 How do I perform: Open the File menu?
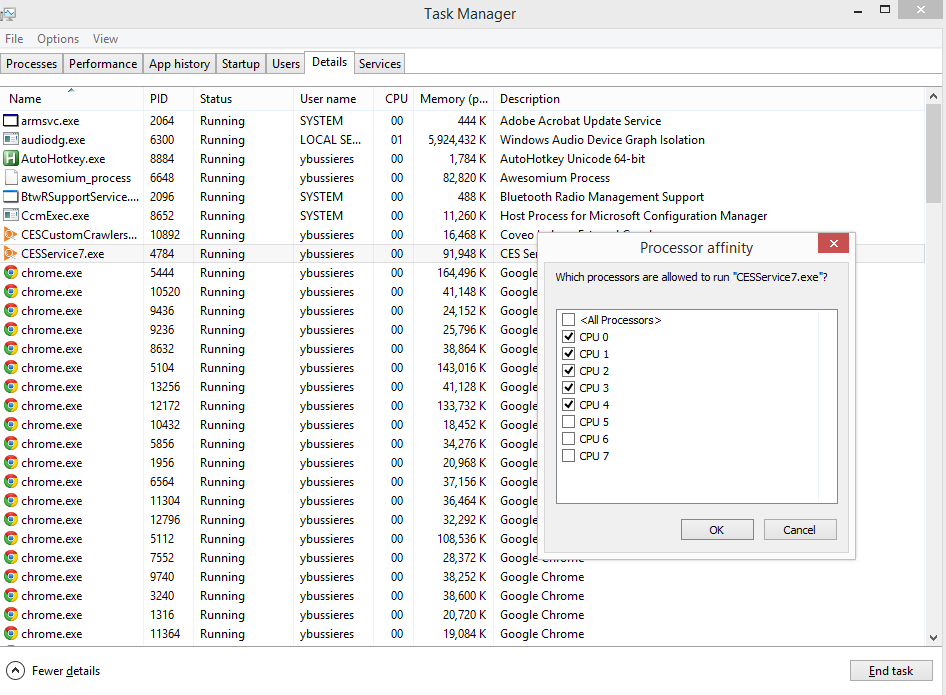tap(14, 39)
